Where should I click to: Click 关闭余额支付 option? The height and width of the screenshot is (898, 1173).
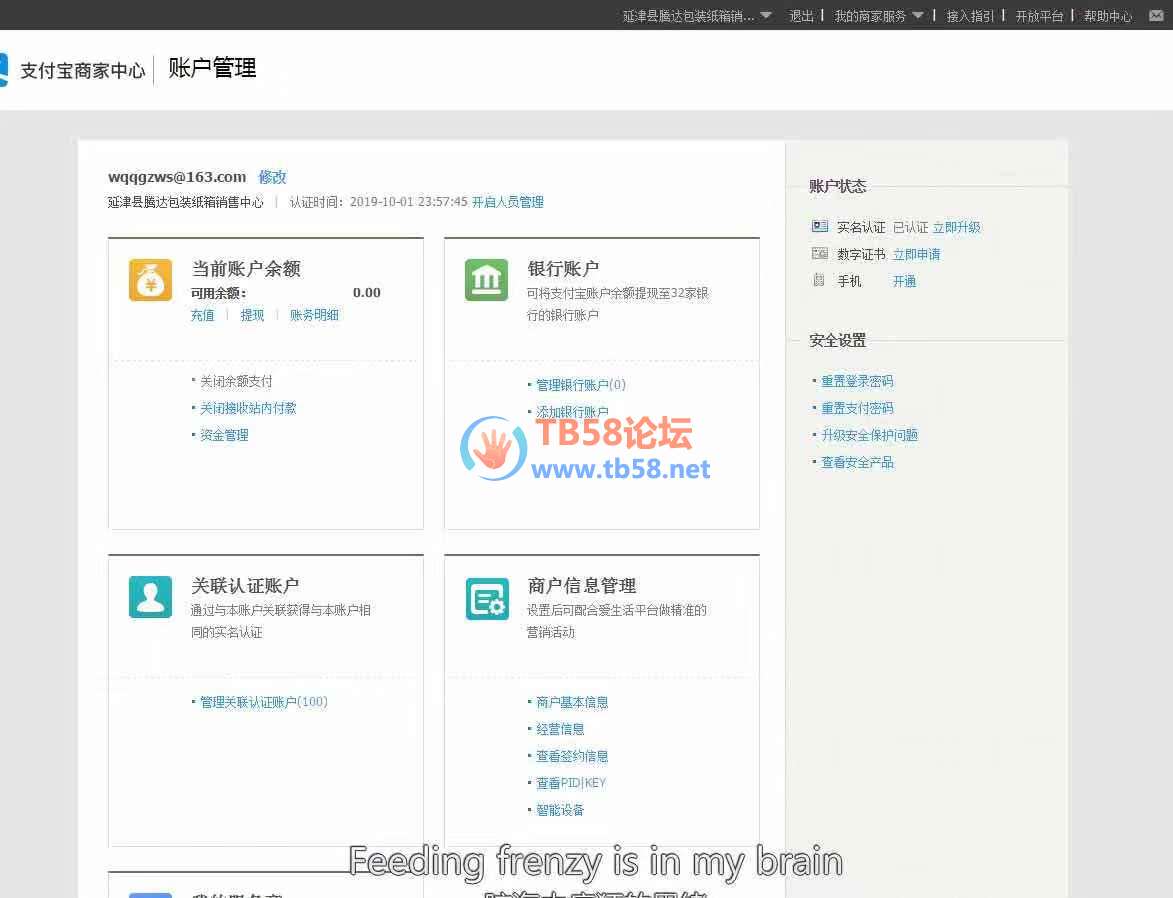(x=236, y=381)
